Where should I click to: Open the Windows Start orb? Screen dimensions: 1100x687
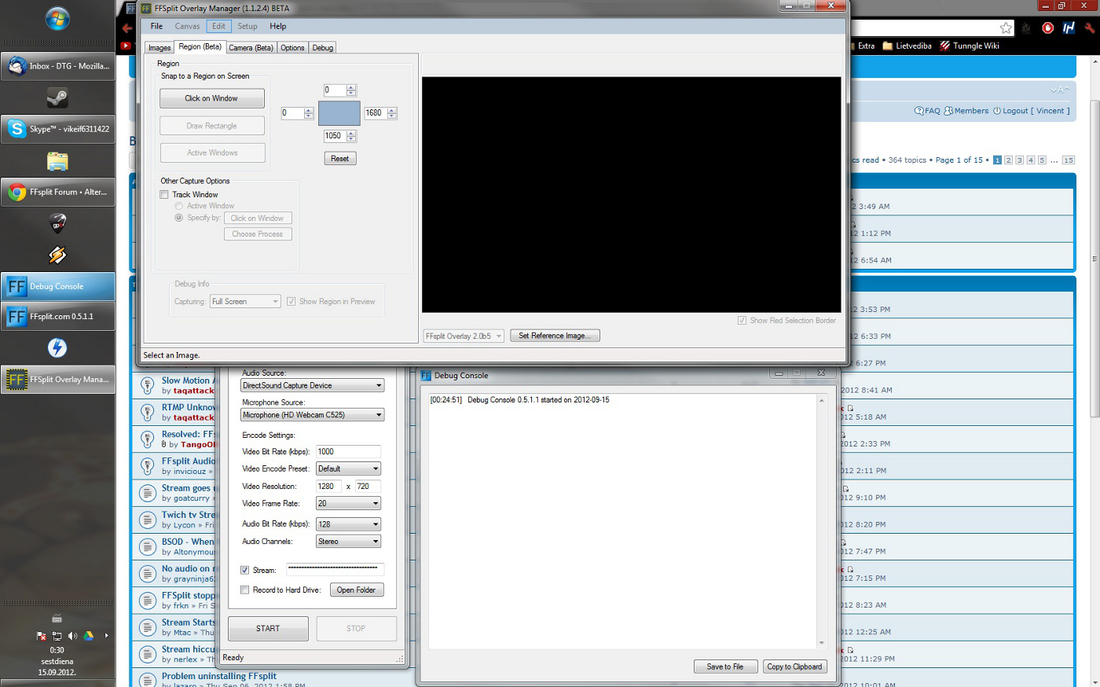(58, 19)
